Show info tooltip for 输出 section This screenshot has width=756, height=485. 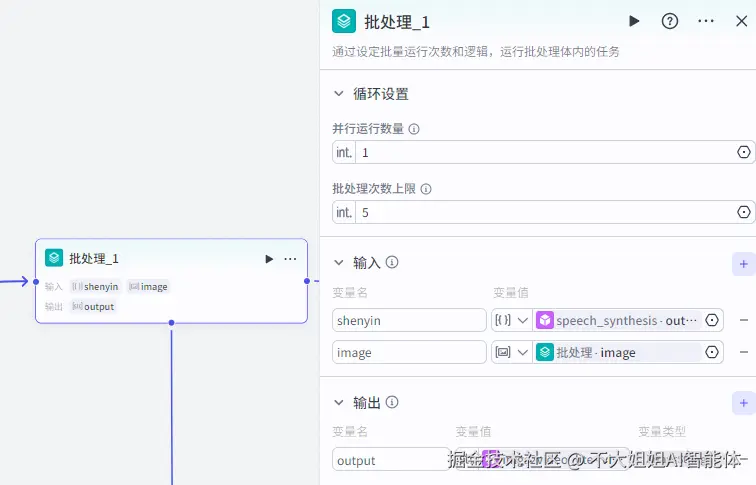(x=392, y=402)
